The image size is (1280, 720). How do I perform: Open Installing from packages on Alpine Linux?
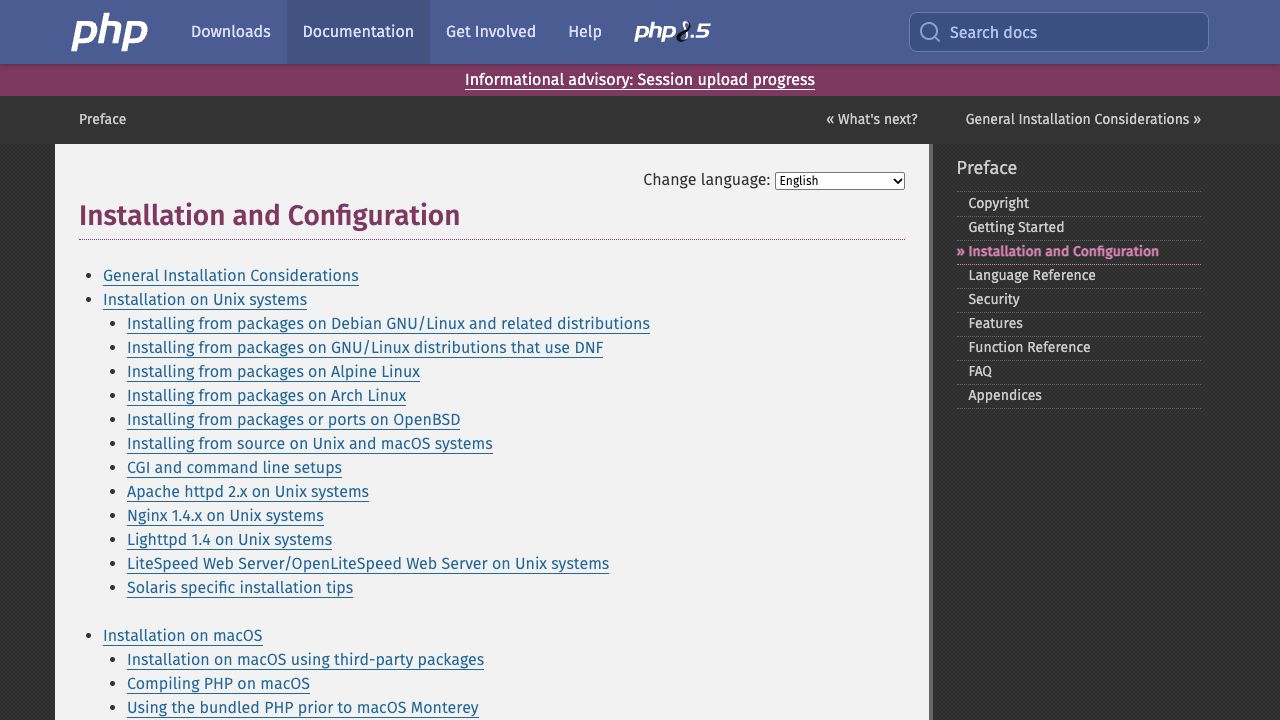coord(273,372)
